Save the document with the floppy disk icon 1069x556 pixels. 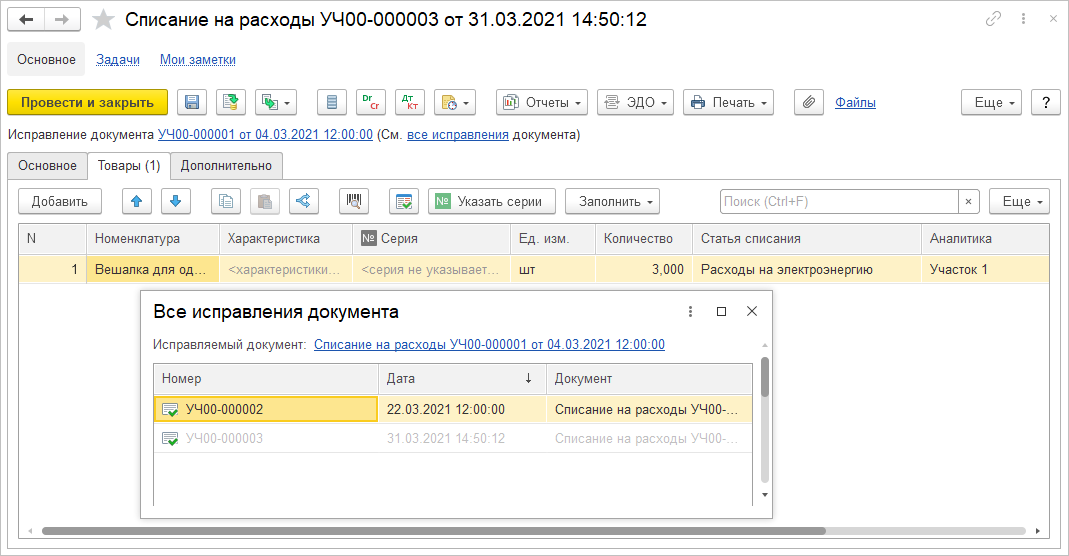coord(192,103)
